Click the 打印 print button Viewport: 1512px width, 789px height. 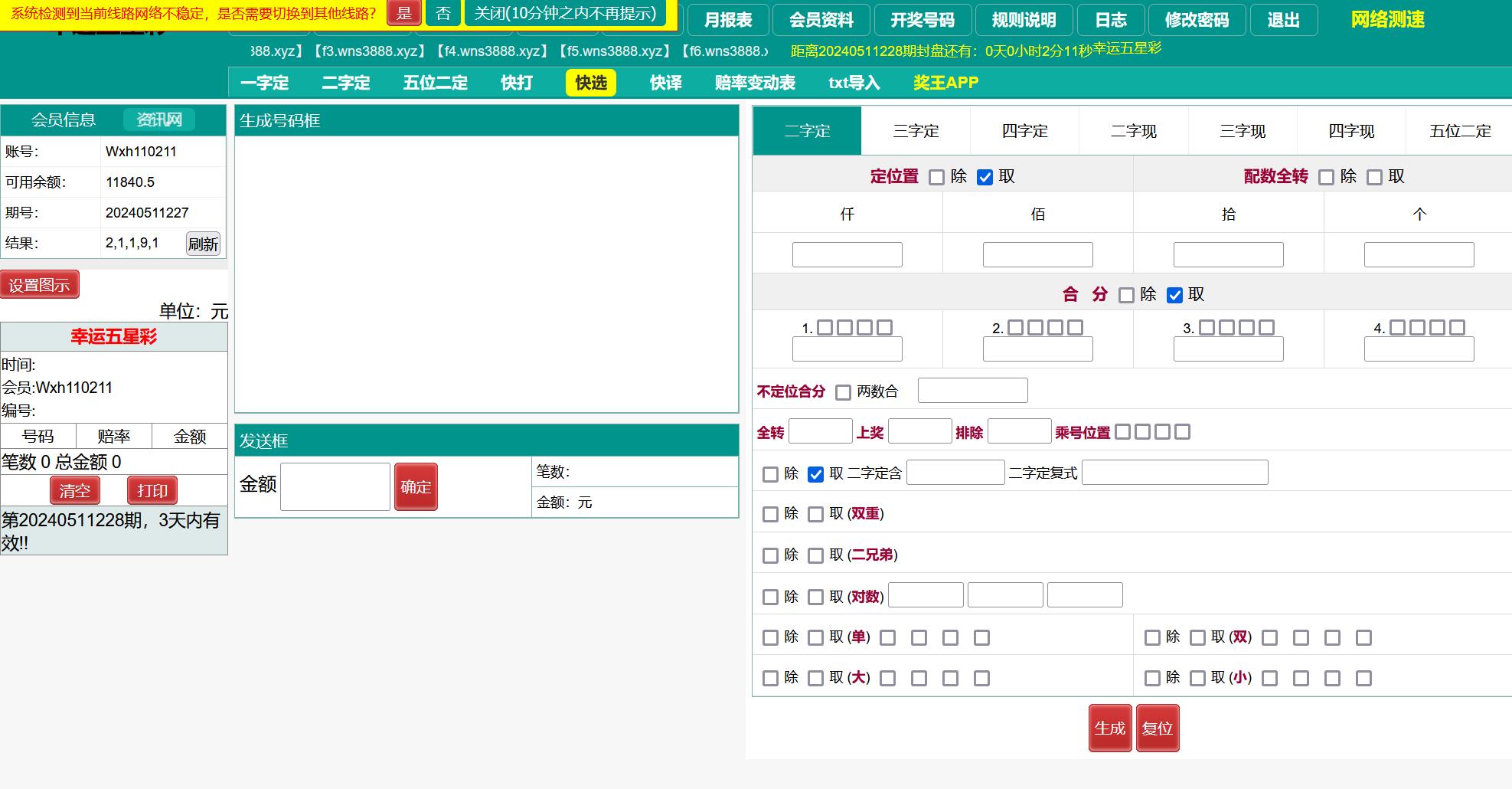tap(152, 490)
